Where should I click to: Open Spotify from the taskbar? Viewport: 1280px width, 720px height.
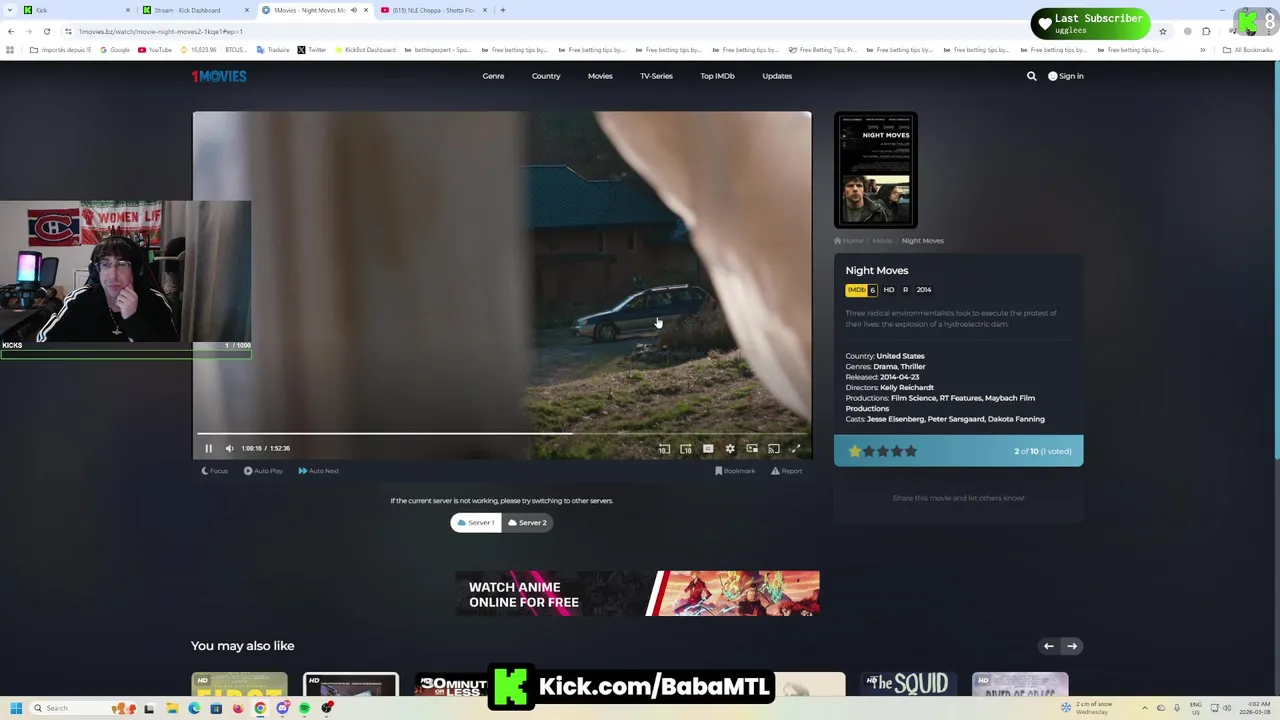pos(304,708)
